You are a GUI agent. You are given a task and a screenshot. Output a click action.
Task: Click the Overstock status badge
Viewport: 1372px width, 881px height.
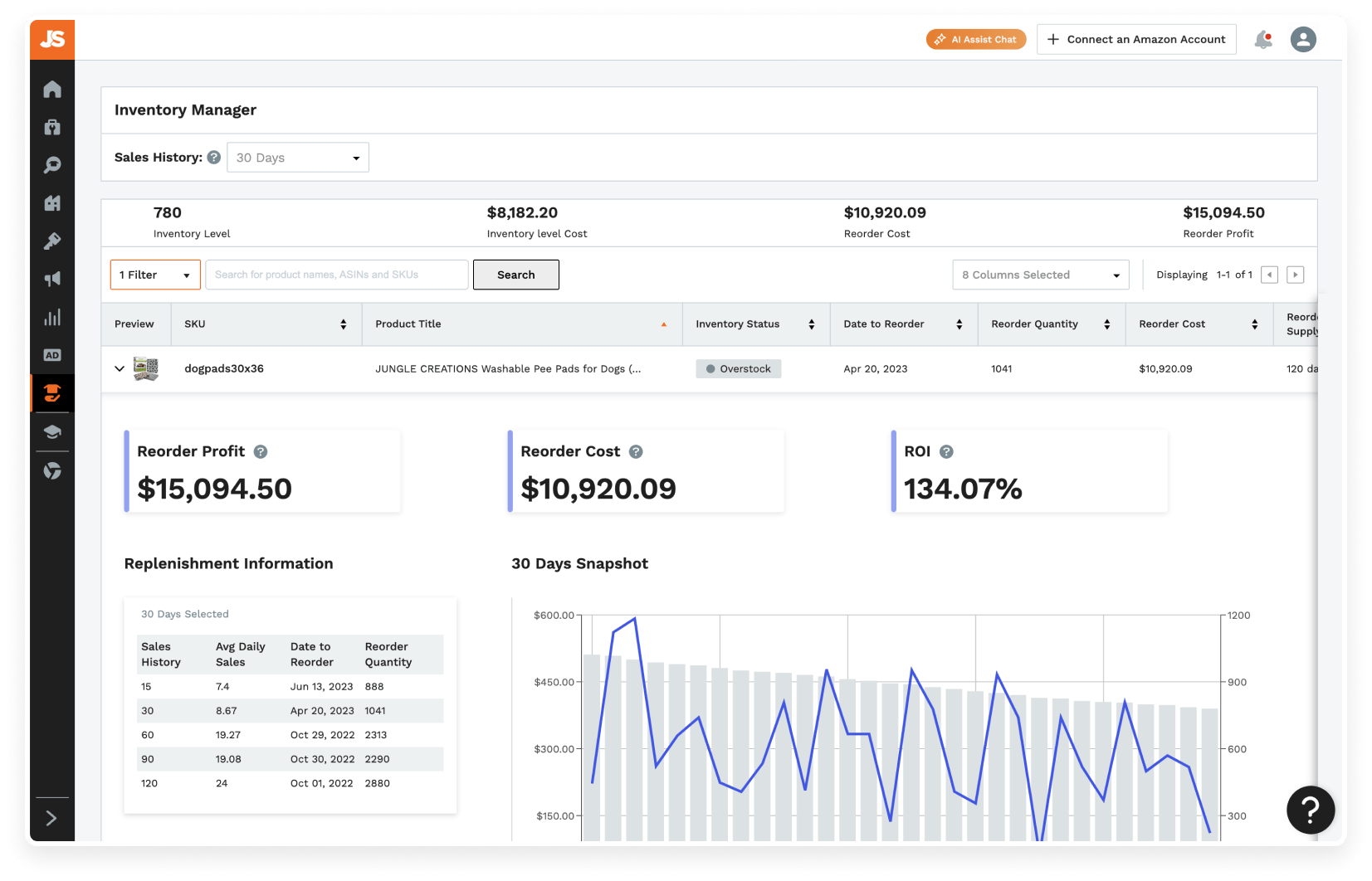tap(739, 368)
